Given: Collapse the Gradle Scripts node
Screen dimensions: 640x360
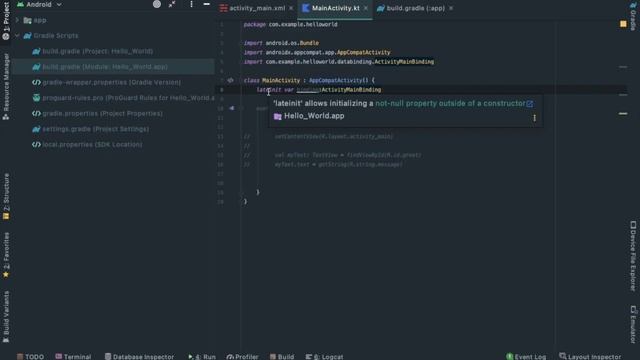Looking at the screenshot, I should (17, 36).
